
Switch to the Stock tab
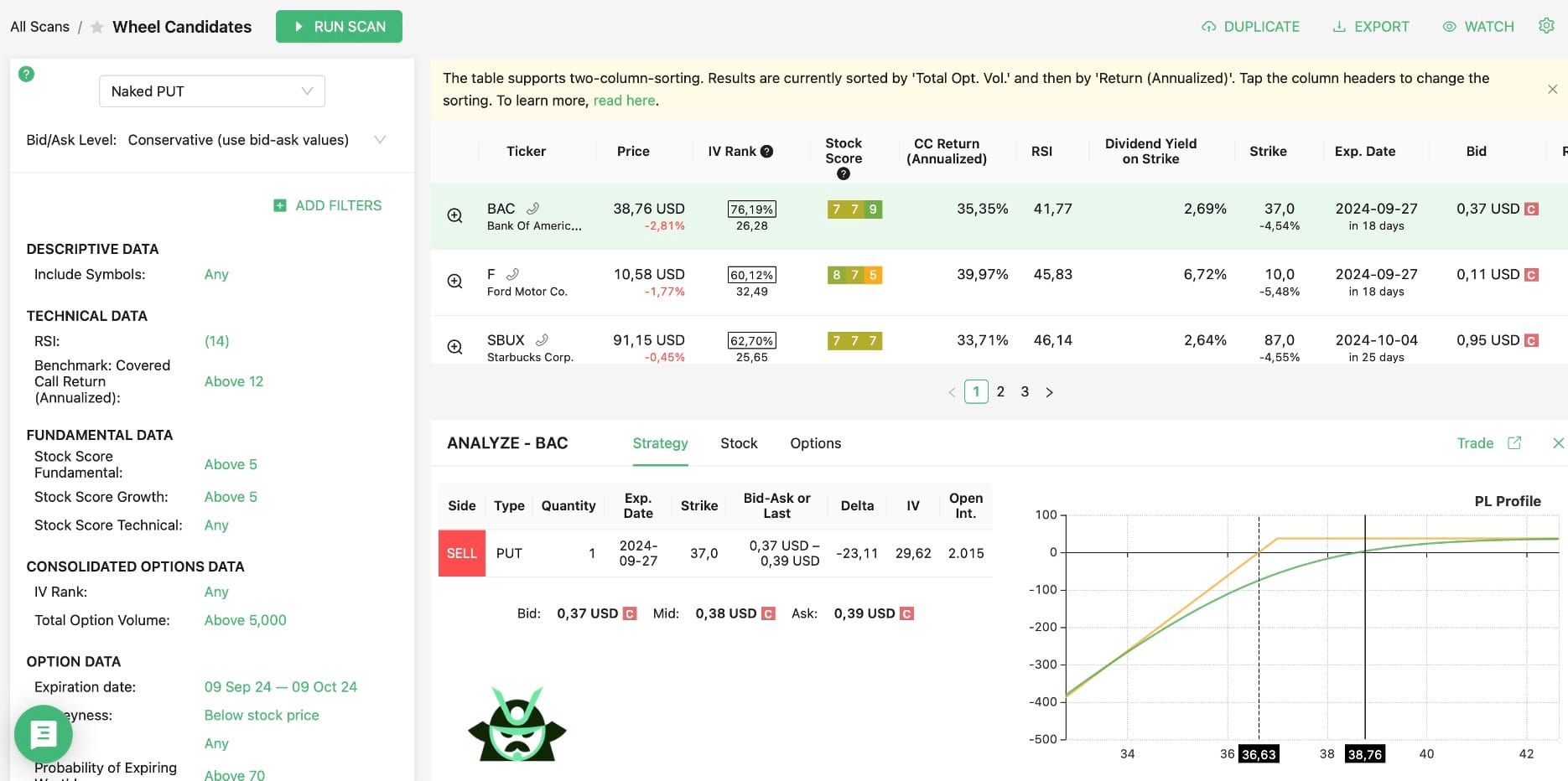[x=739, y=443]
